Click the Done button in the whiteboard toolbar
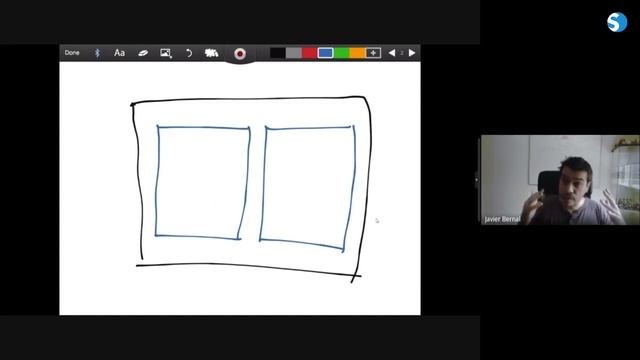The image size is (640, 360). pyautogui.click(x=72, y=53)
